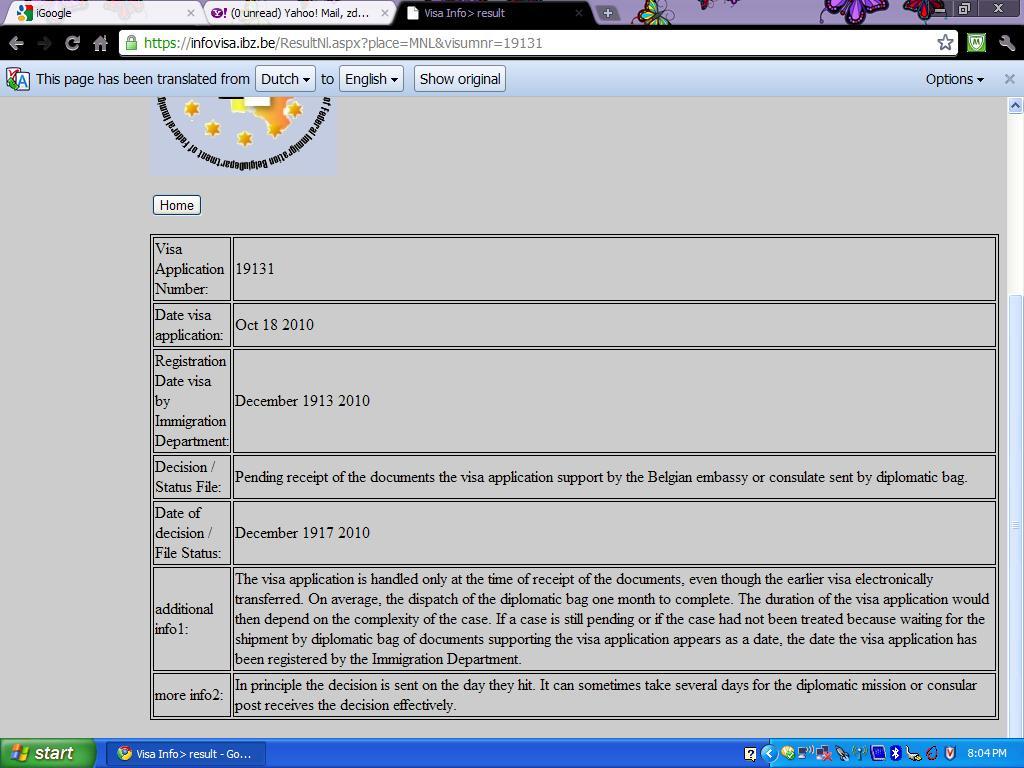Viewport: 1024px width, 768px height.
Task: Click the Home button on the page
Action: (x=177, y=205)
